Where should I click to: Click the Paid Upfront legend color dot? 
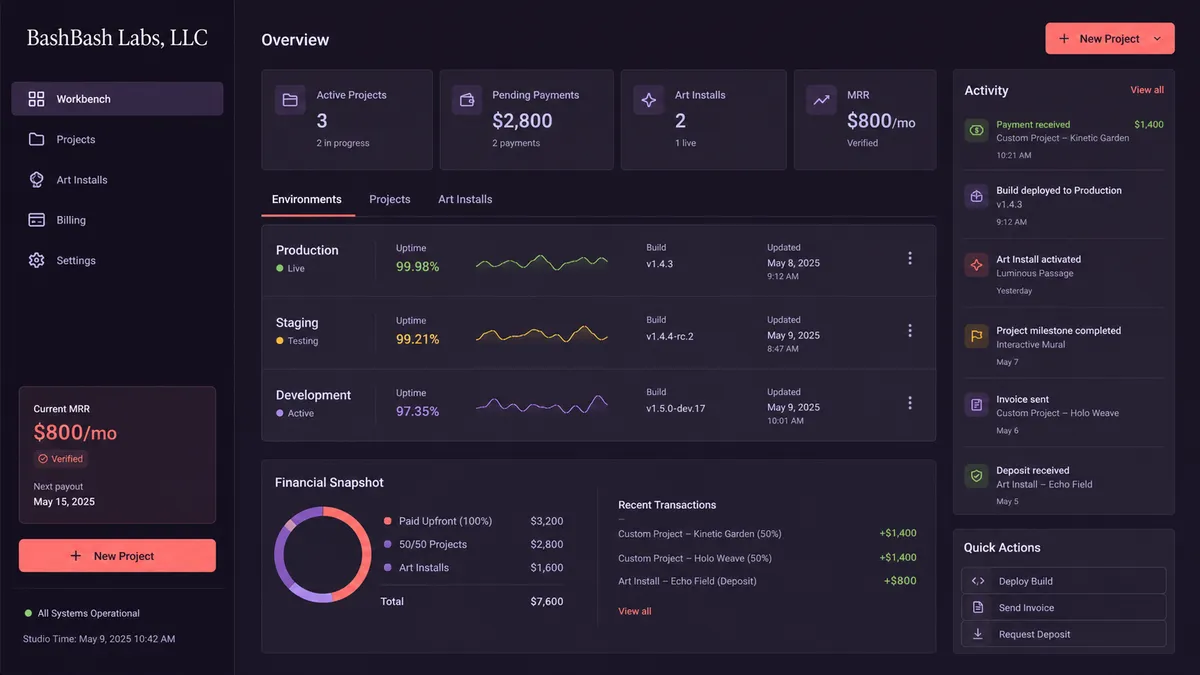click(388, 521)
